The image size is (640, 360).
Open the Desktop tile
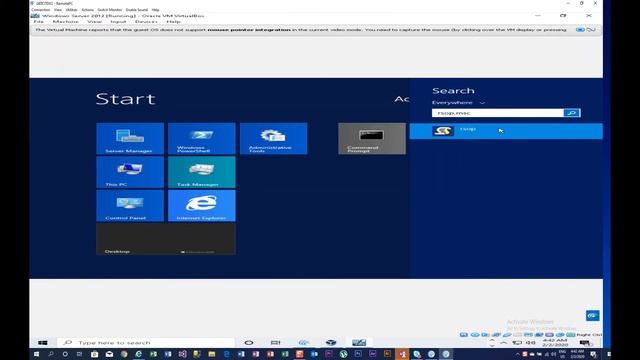(166, 239)
